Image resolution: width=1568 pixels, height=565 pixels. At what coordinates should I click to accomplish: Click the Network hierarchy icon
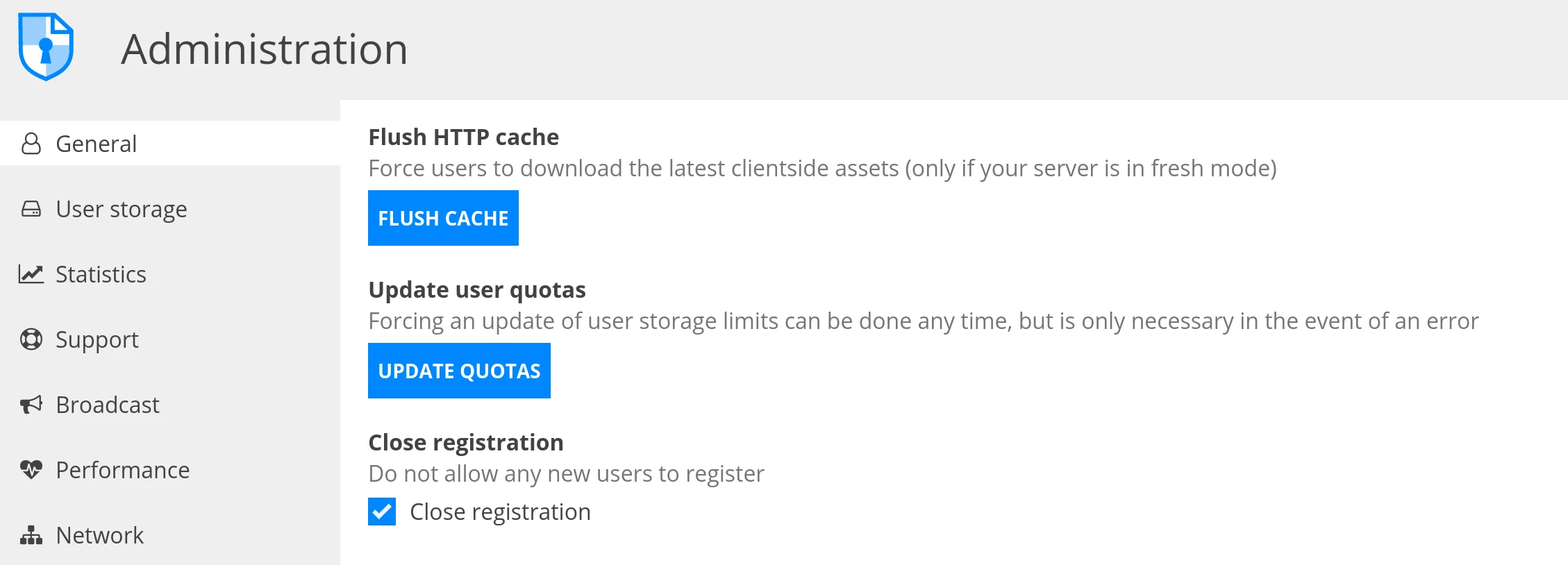point(31,535)
